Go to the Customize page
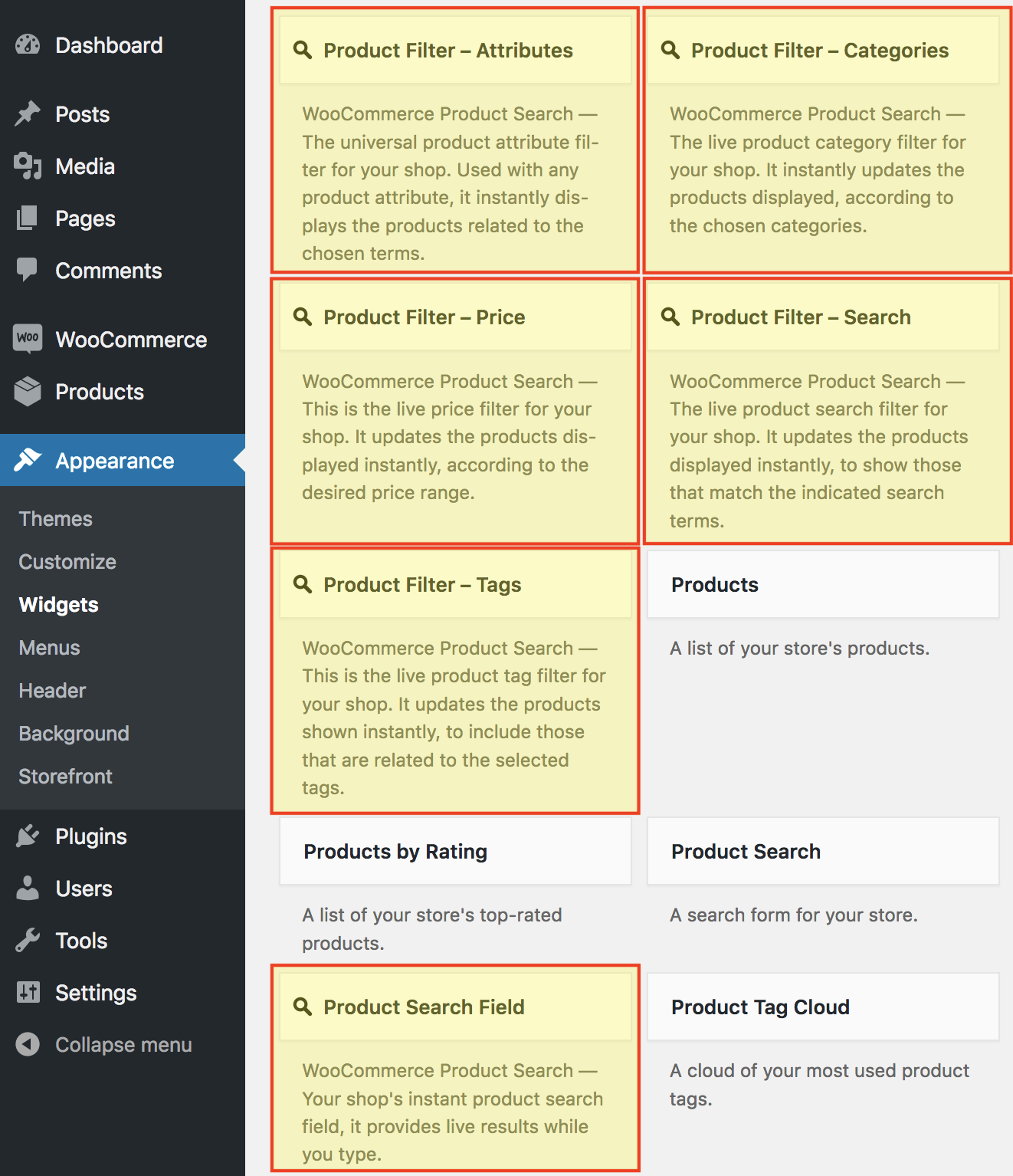The height and width of the screenshot is (1176, 1013). click(x=67, y=562)
